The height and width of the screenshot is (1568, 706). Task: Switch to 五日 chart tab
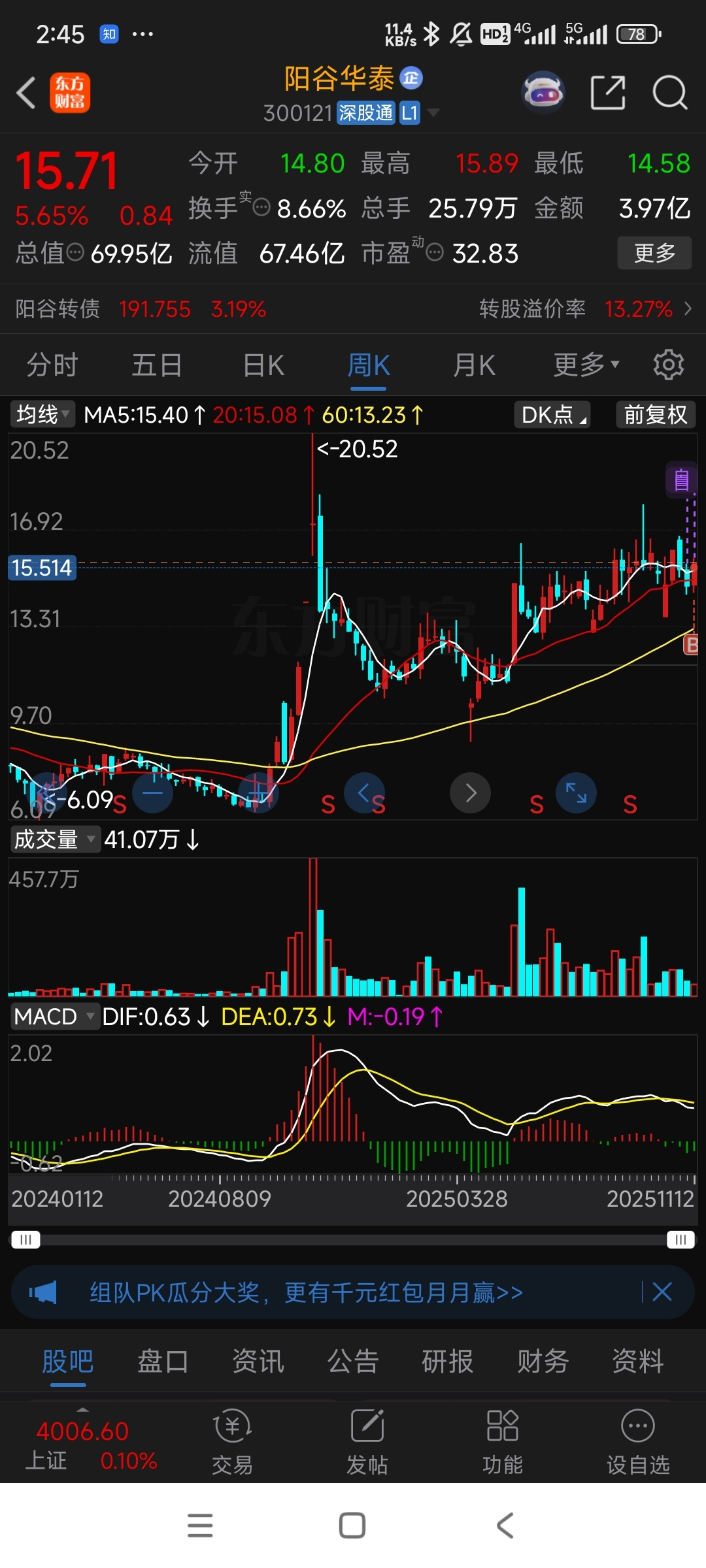157,365
